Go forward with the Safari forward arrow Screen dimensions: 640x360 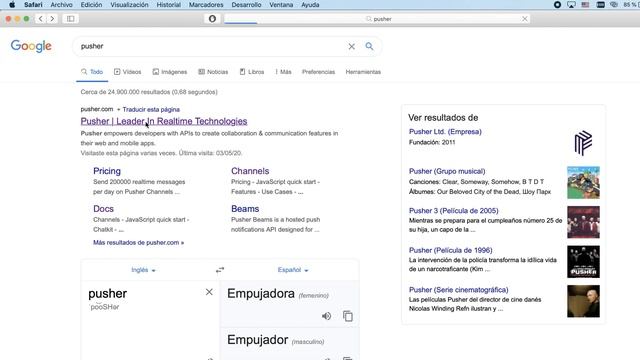tap(52, 19)
